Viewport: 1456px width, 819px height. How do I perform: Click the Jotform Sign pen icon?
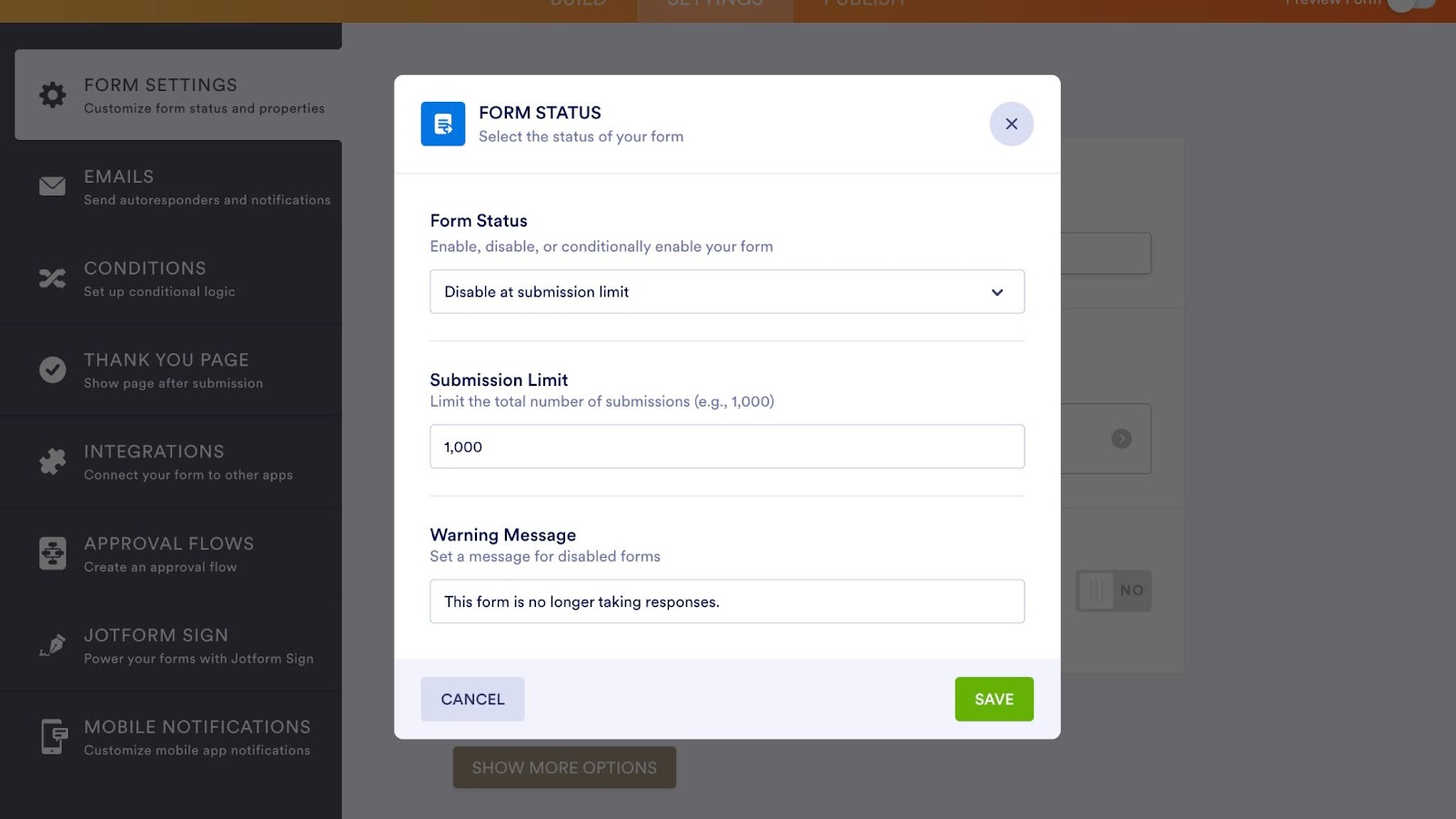pos(53,645)
